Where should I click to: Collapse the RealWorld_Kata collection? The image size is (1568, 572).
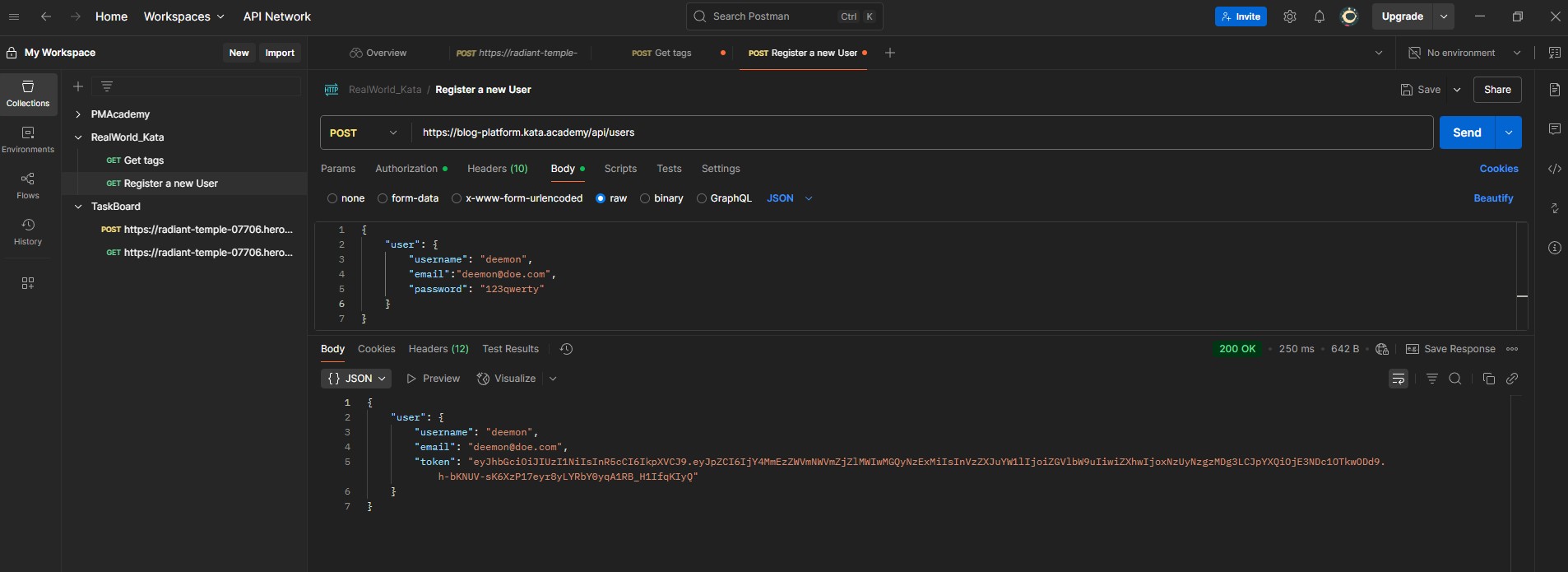point(78,137)
